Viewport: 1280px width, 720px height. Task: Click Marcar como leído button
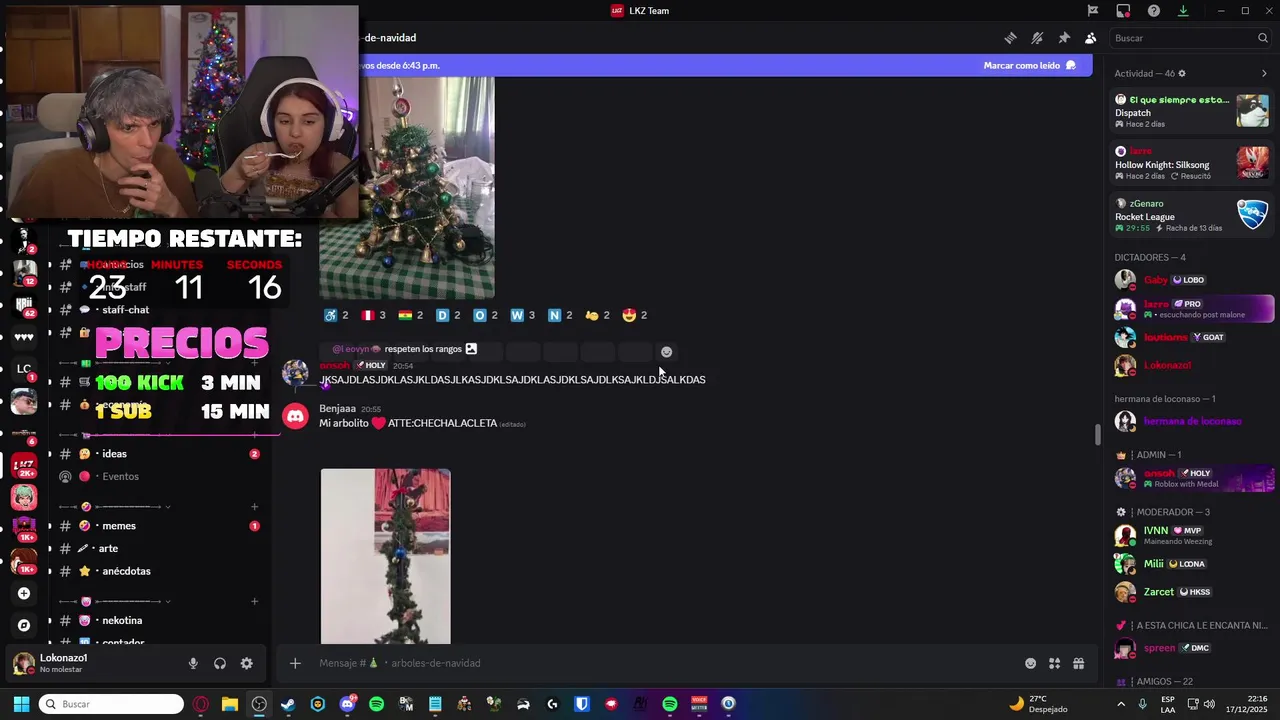(1030, 65)
